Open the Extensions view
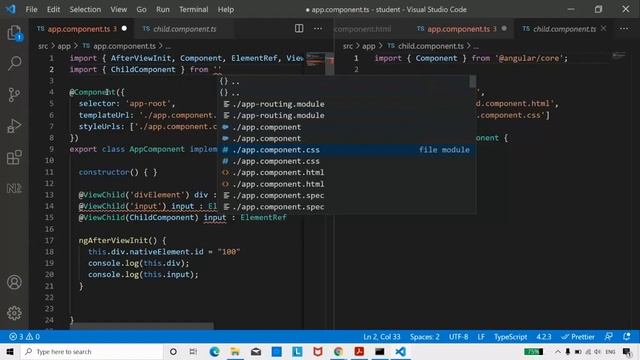The width and height of the screenshot is (640, 360). [x=14, y=157]
